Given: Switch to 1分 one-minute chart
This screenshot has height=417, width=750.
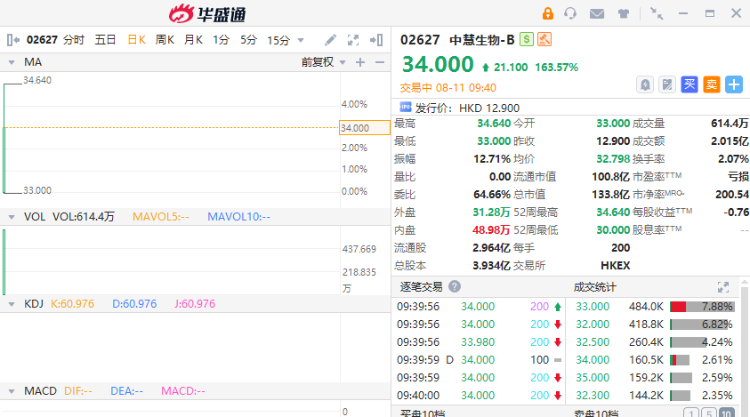Looking at the screenshot, I should pos(221,40).
